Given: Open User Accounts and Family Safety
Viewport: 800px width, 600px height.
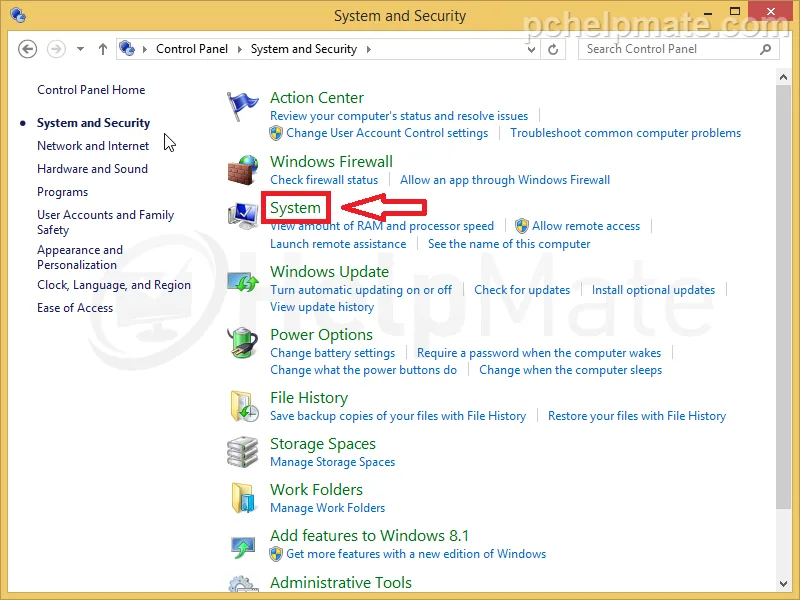Looking at the screenshot, I should pyautogui.click(x=105, y=222).
